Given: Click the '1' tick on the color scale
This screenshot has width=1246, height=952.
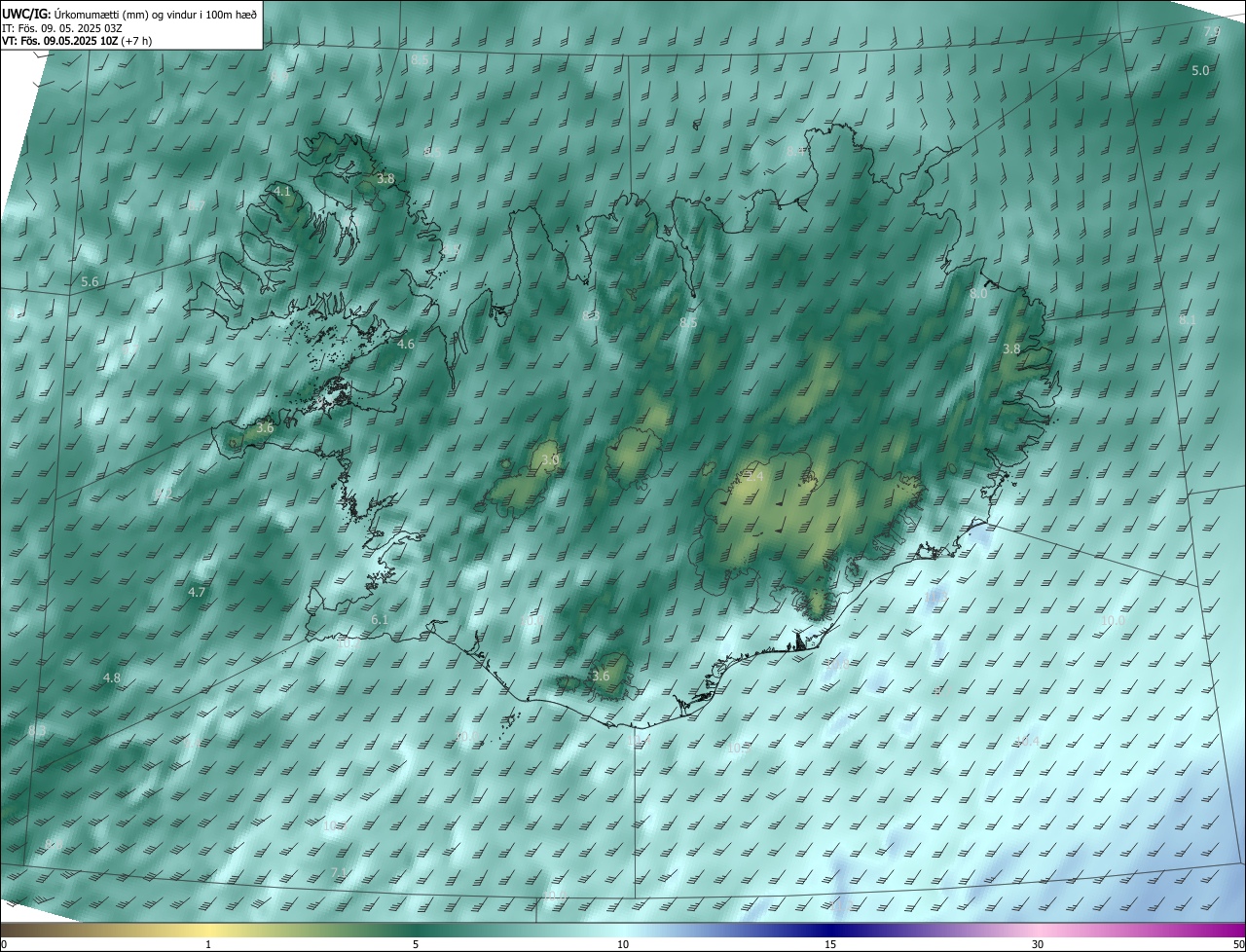Looking at the screenshot, I should click(208, 944).
